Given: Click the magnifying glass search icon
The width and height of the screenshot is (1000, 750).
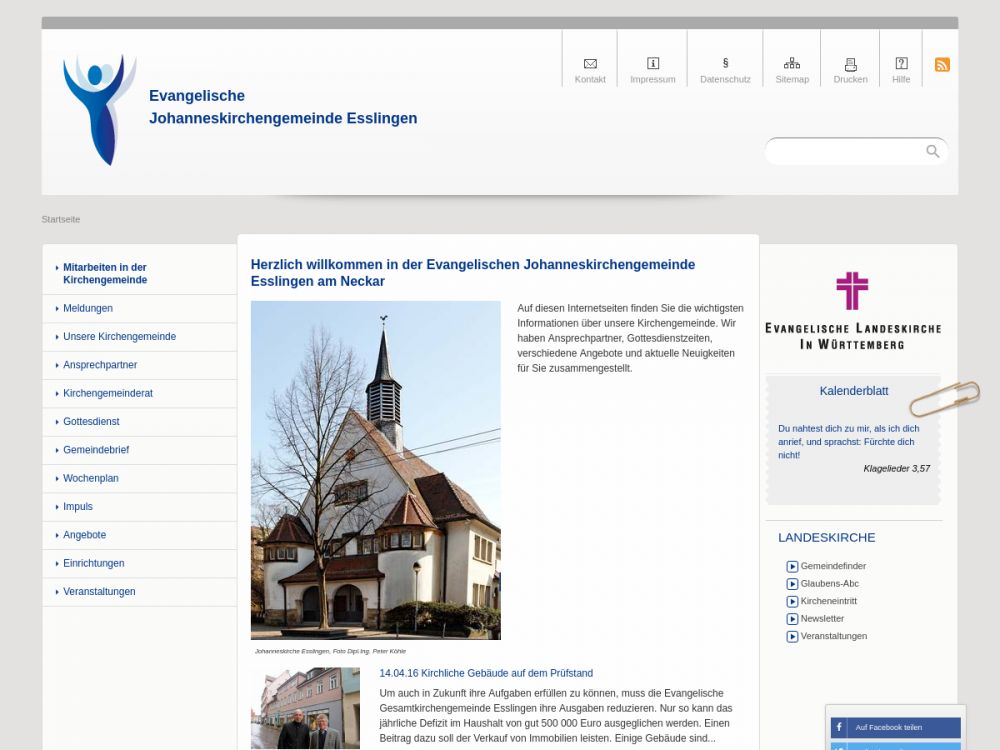Looking at the screenshot, I should tap(932, 152).
